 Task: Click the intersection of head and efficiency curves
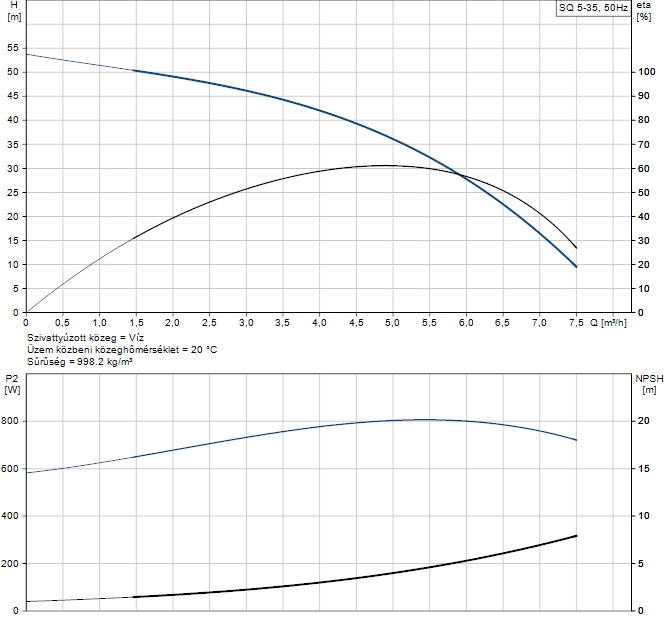click(x=459, y=174)
